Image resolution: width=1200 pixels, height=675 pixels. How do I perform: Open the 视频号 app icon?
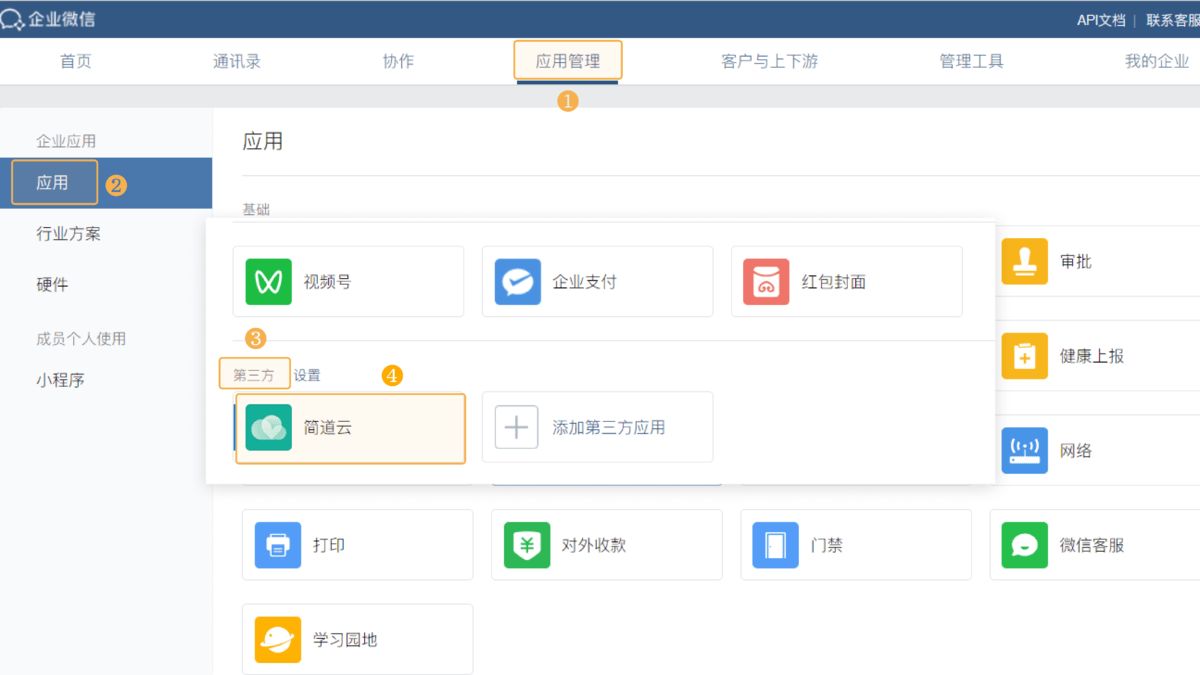[268, 282]
